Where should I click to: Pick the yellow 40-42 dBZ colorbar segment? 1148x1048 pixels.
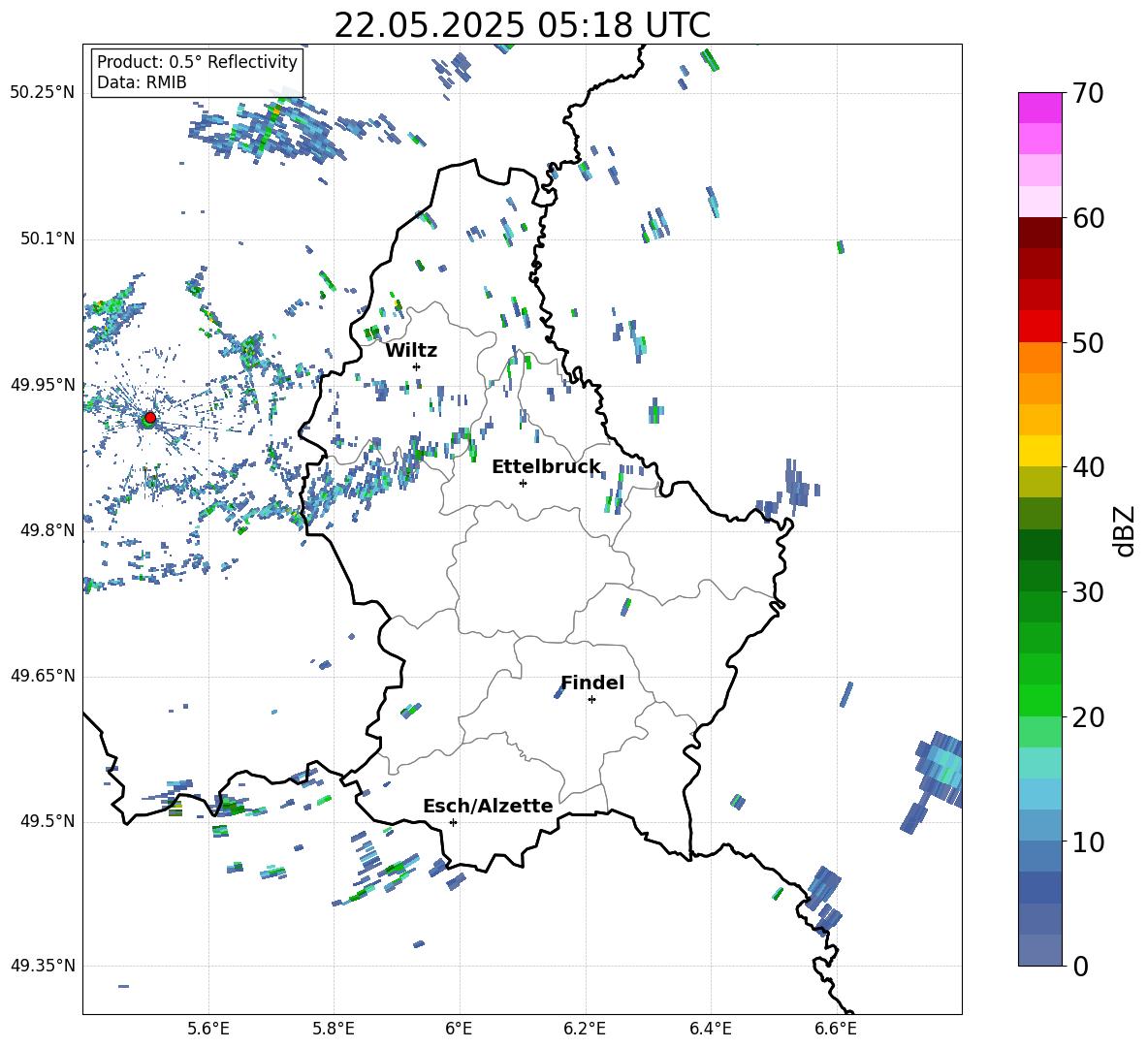tap(1040, 451)
